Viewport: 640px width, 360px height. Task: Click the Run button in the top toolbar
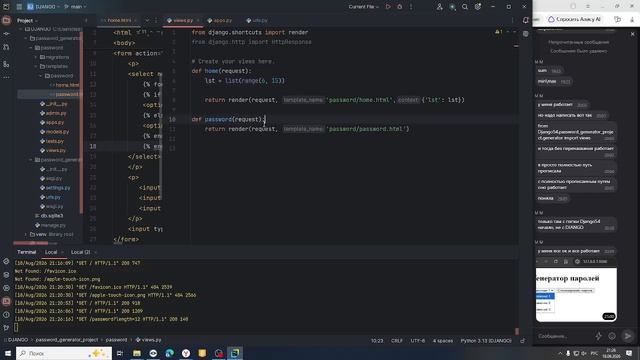click(388, 7)
